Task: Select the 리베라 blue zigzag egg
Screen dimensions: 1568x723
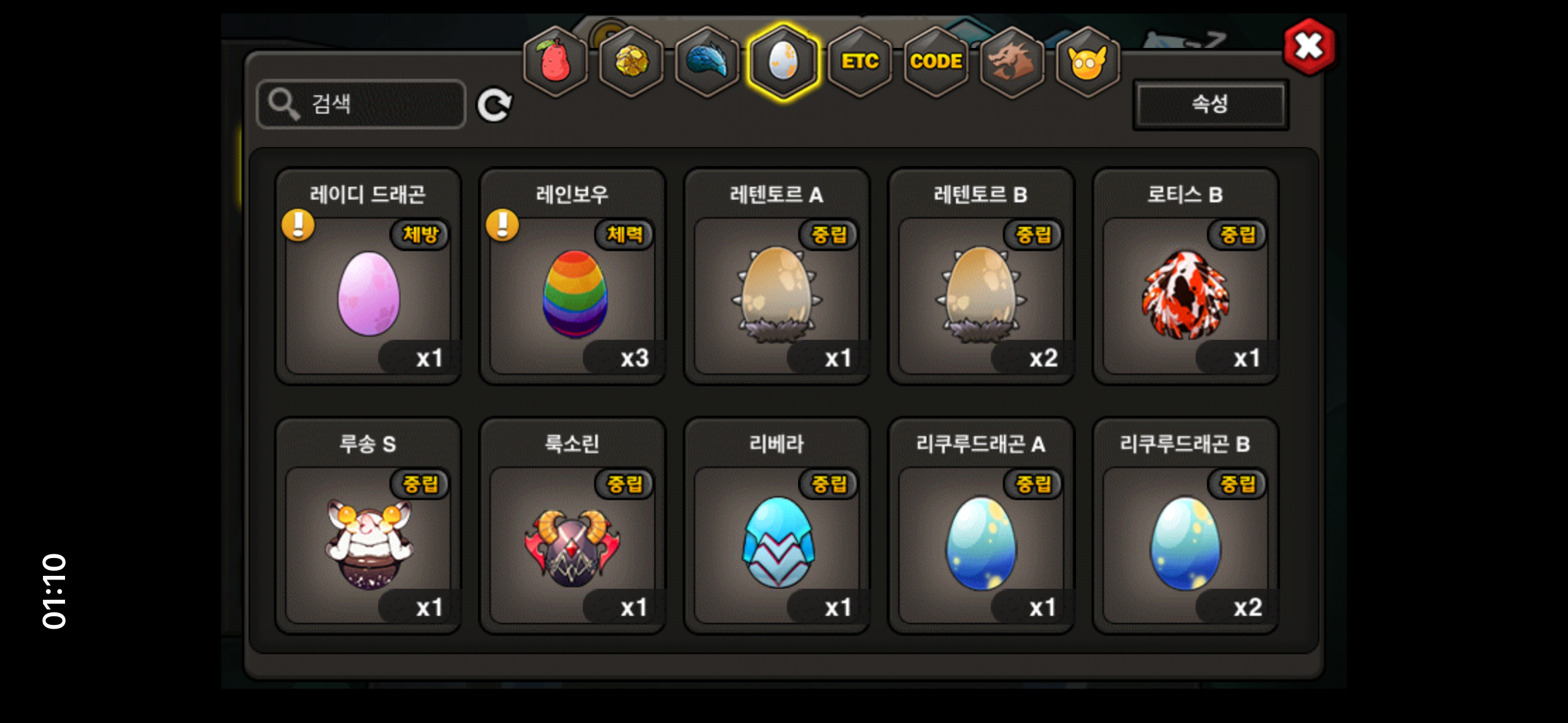Action: (777, 526)
